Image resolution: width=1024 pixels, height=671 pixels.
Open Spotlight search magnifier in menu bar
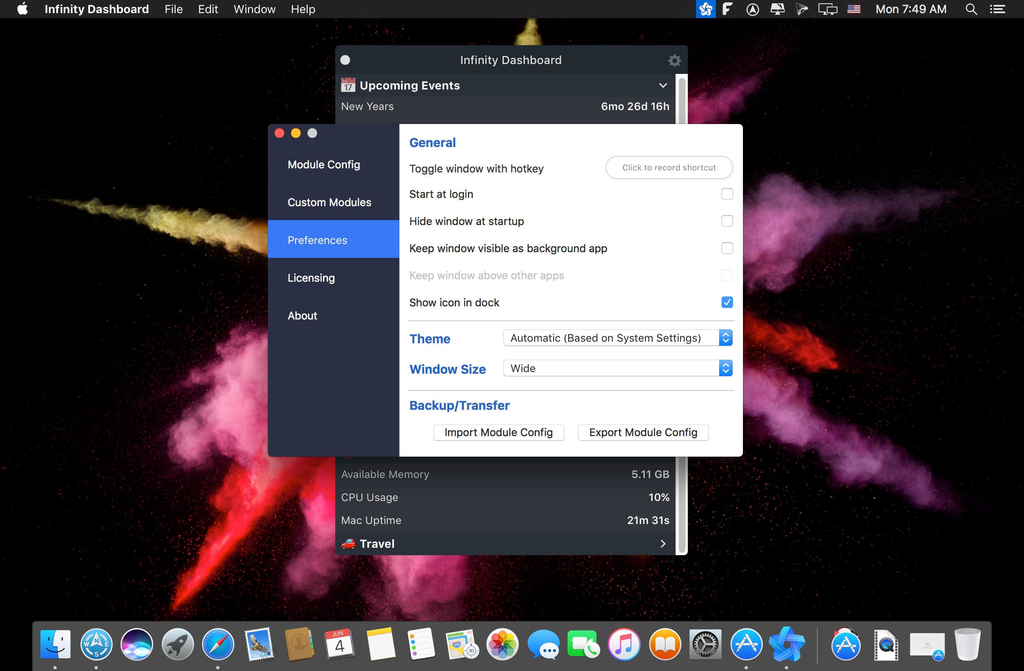point(971,9)
